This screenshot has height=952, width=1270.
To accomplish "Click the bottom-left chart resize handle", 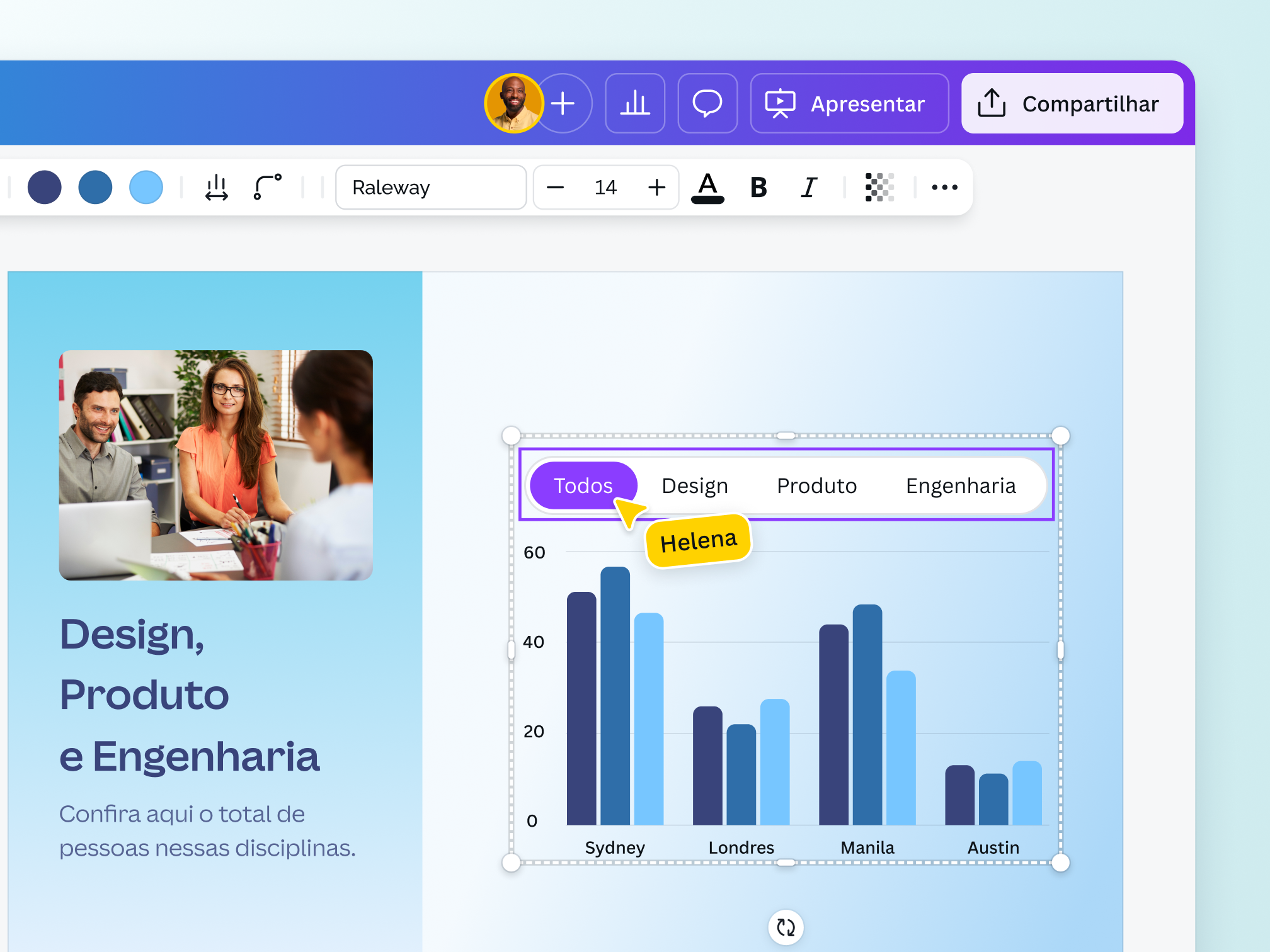I will [511, 863].
